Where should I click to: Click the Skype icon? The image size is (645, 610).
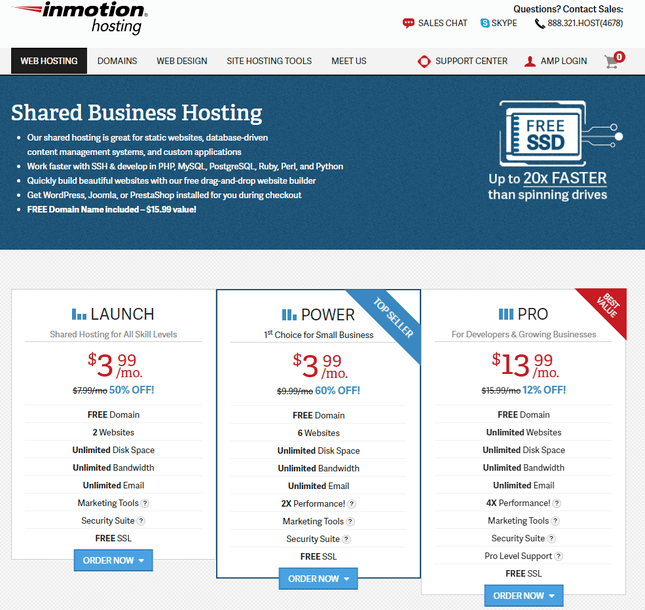pyautogui.click(x=485, y=23)
